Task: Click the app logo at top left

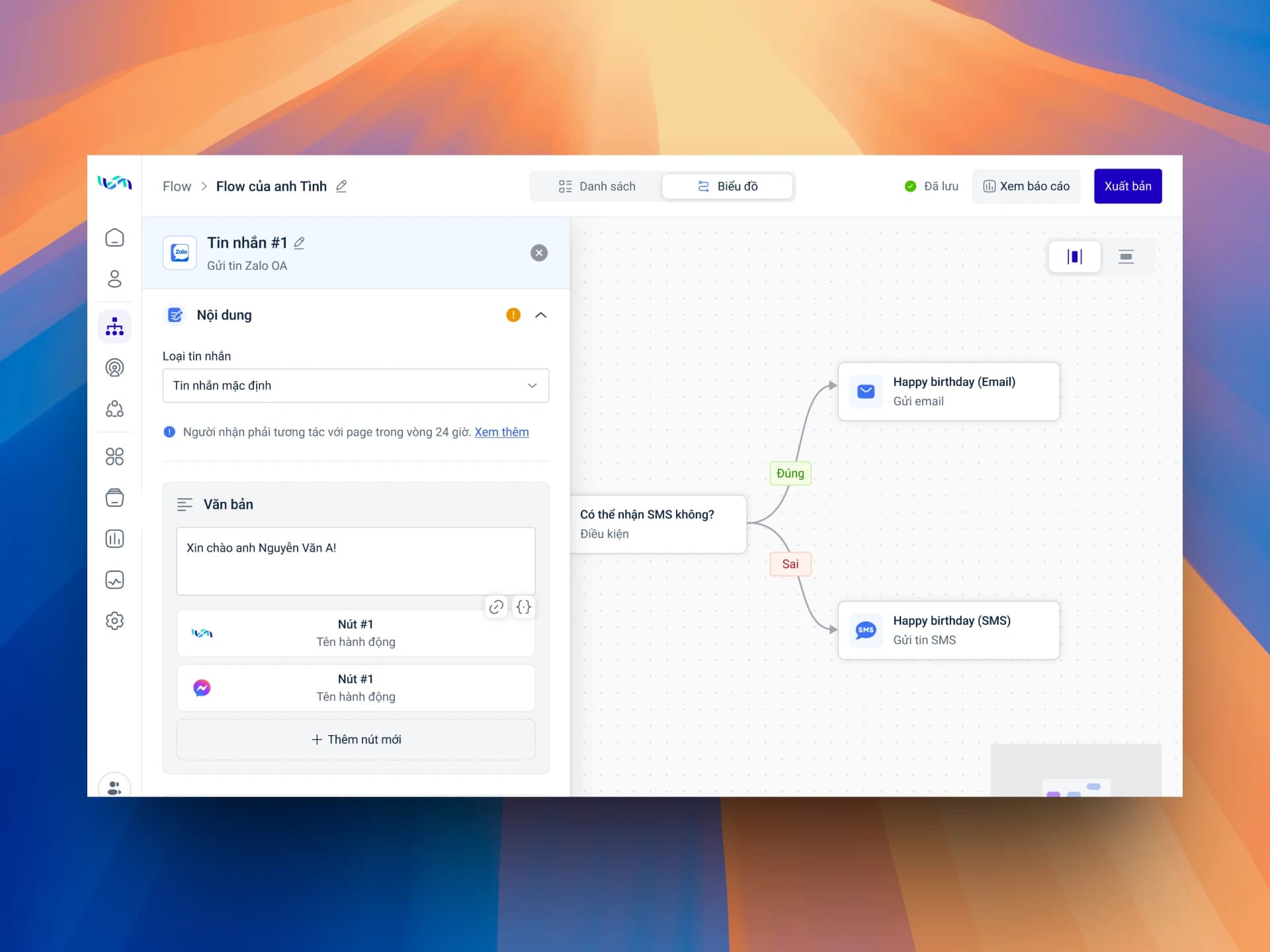Action: tap(114, 182)
